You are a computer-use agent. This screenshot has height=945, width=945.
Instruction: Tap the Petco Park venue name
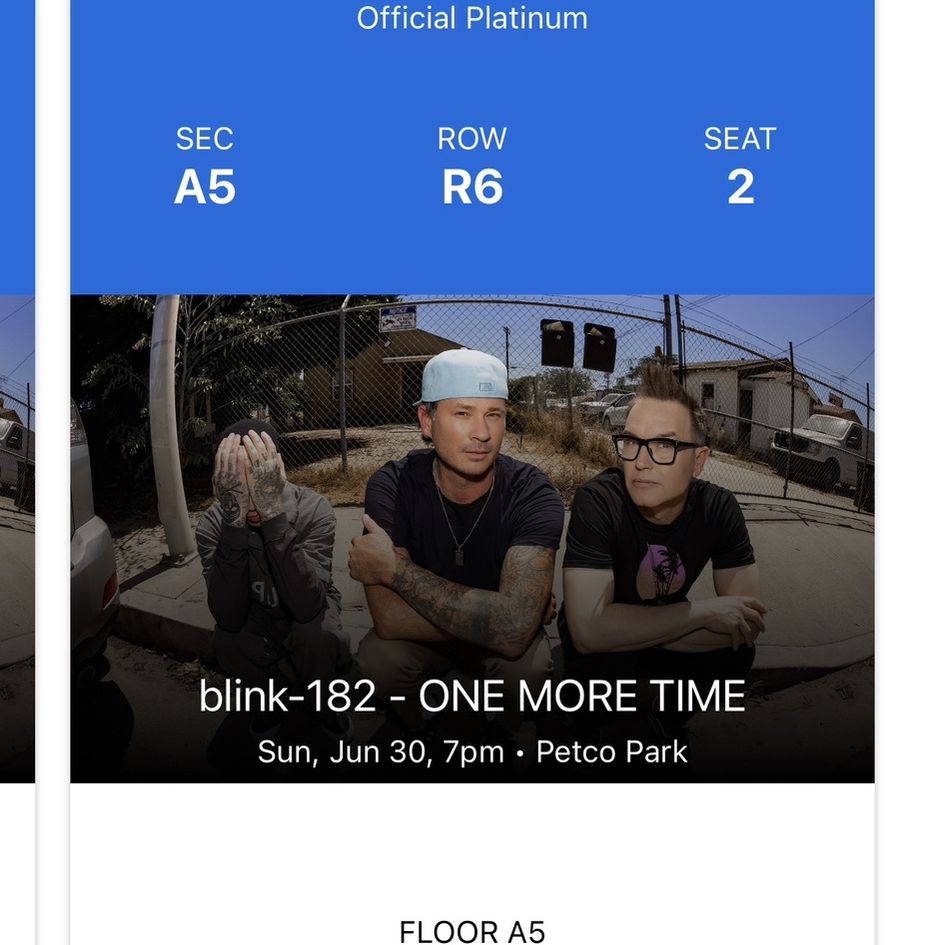pos(612,752)
